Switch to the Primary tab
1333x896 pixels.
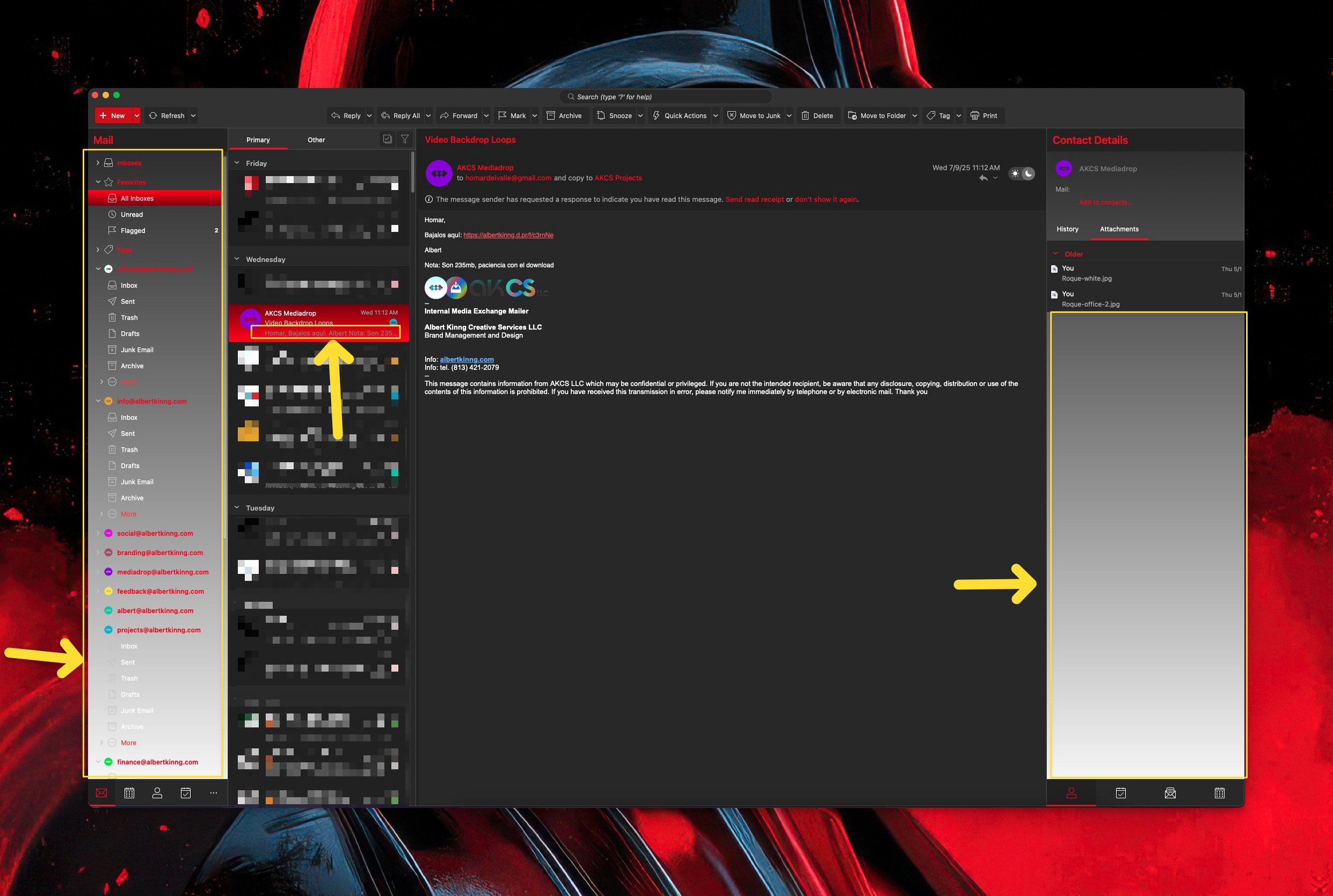click(x=258, y=140)
